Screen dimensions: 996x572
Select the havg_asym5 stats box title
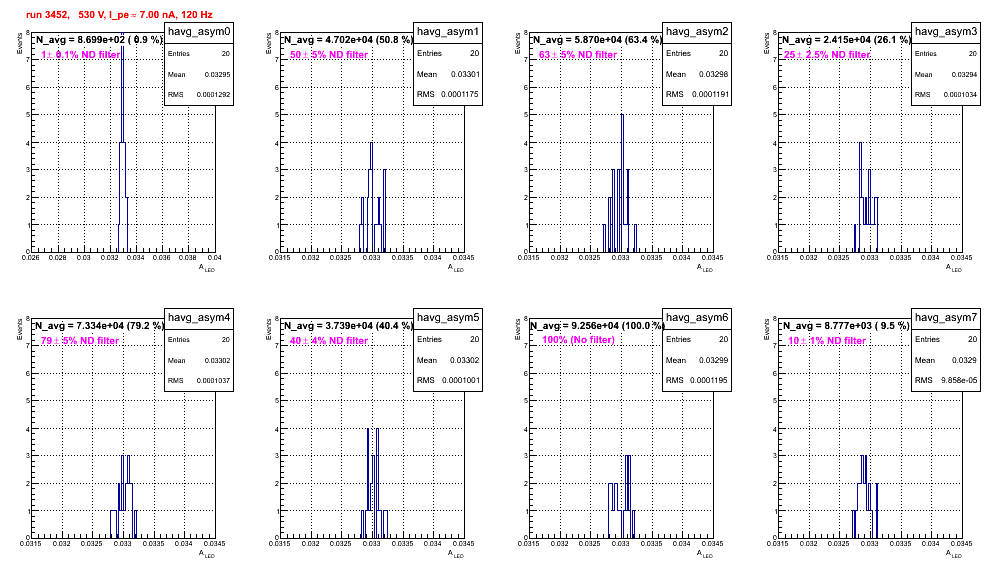tap(448, 318)
